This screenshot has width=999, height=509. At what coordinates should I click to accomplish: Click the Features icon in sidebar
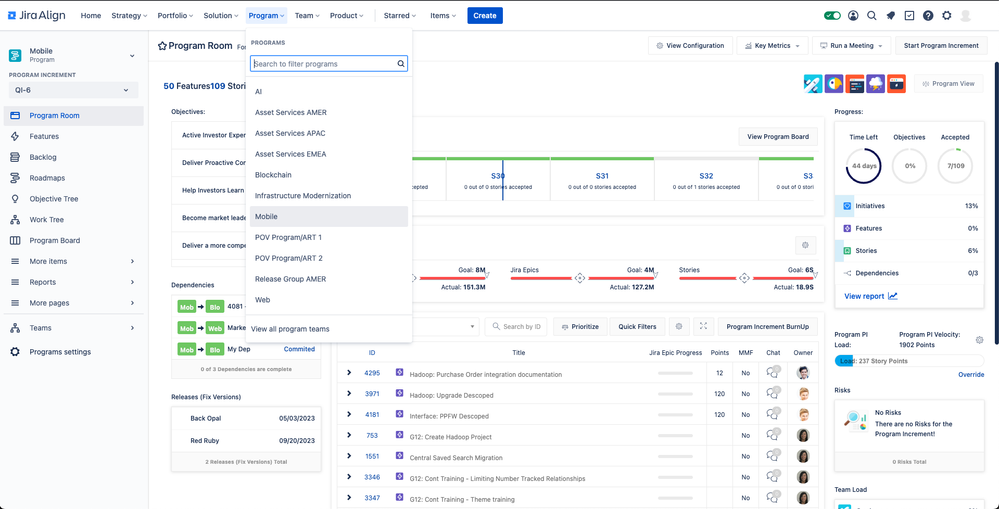(x=15, y=136)
